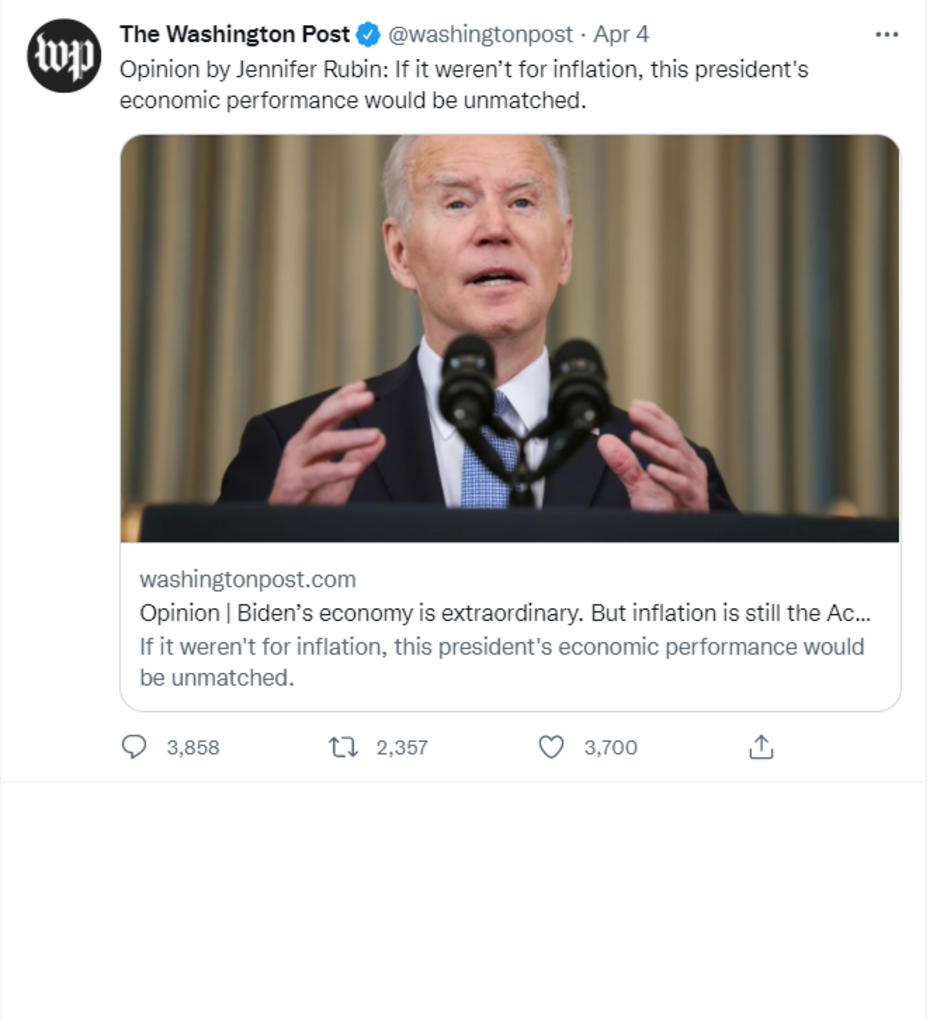This screenshot has height=1020, width=930.
Task: Click the link card description text
Action: [x=501, y=661]
